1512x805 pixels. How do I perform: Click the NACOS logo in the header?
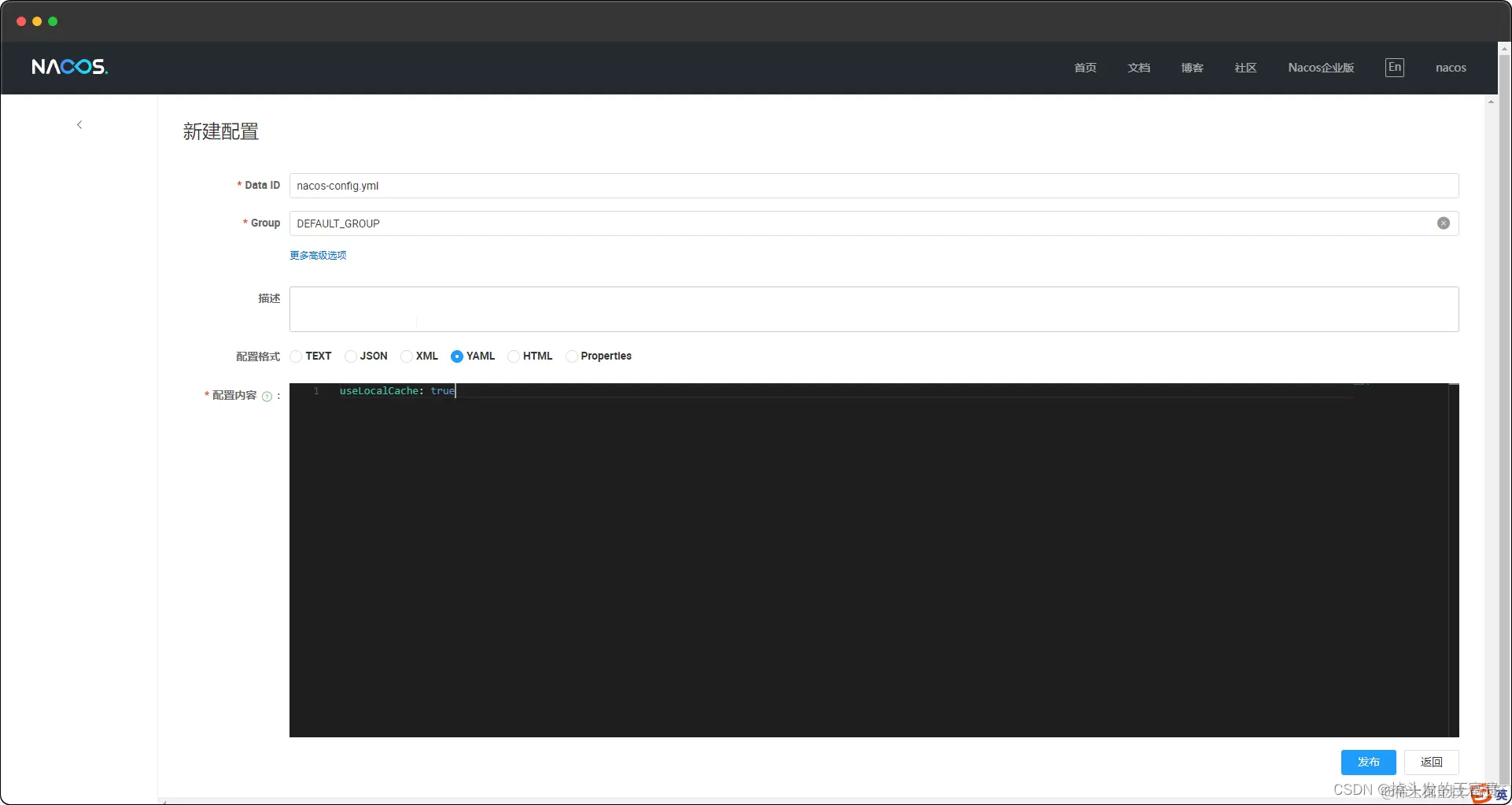[69, 66]
